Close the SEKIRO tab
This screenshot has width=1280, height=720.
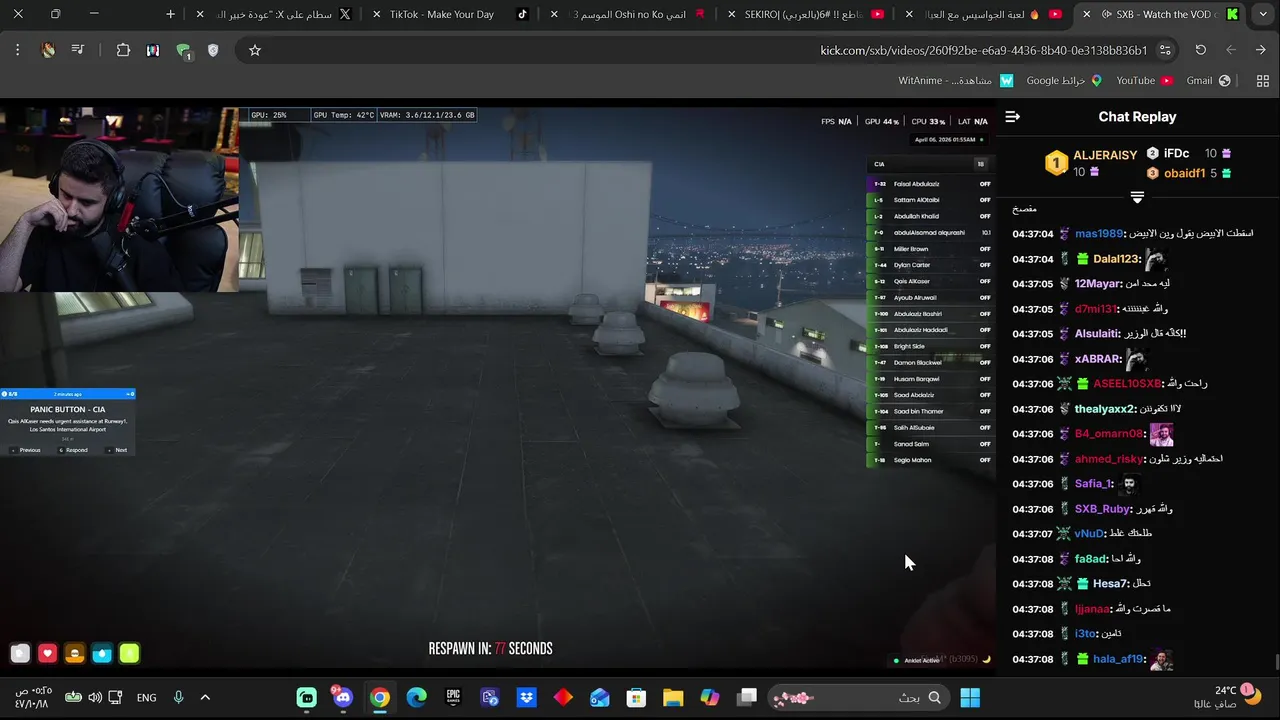tap(731, 14)
